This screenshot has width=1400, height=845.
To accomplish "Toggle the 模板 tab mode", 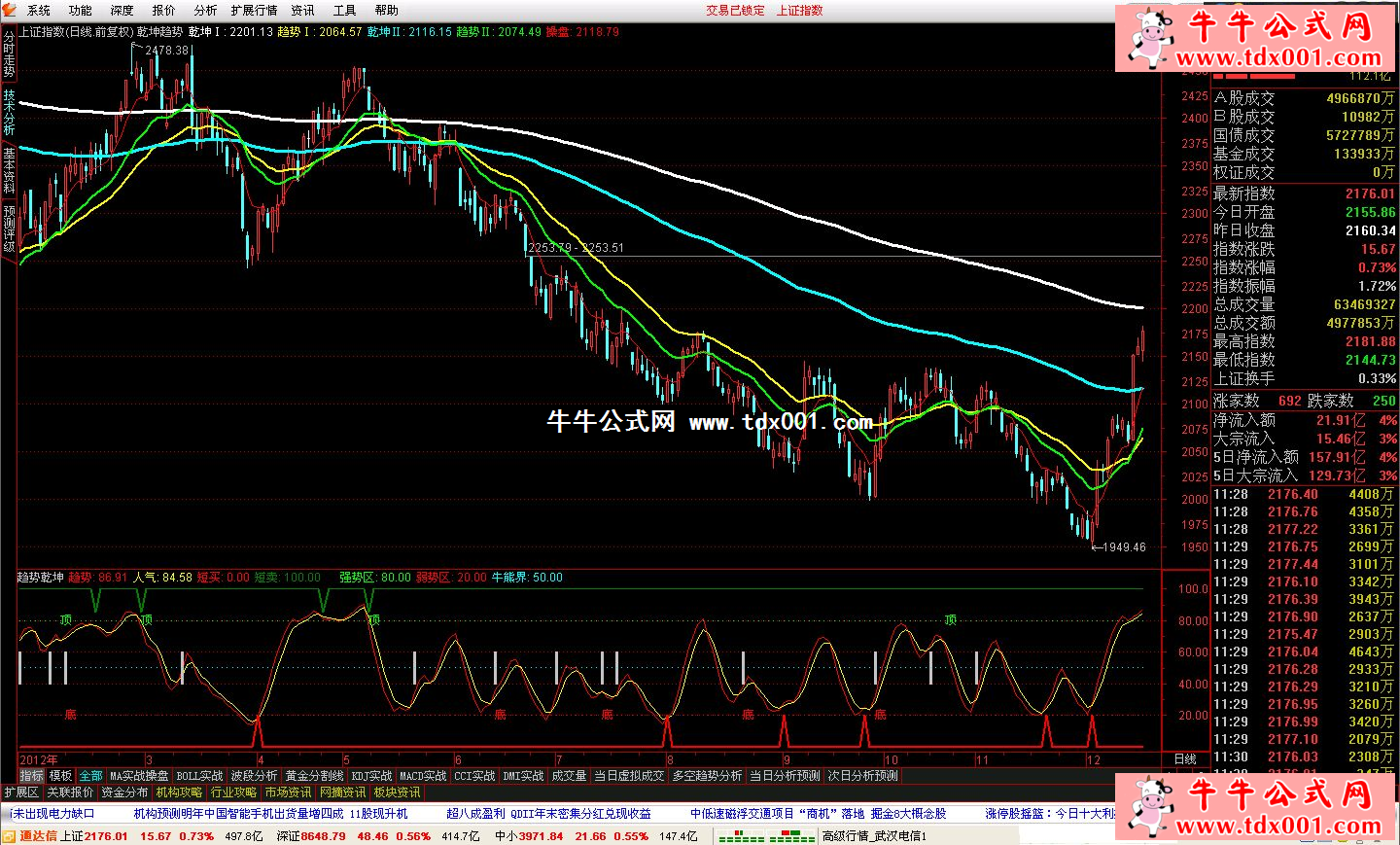I will (60, 776).
